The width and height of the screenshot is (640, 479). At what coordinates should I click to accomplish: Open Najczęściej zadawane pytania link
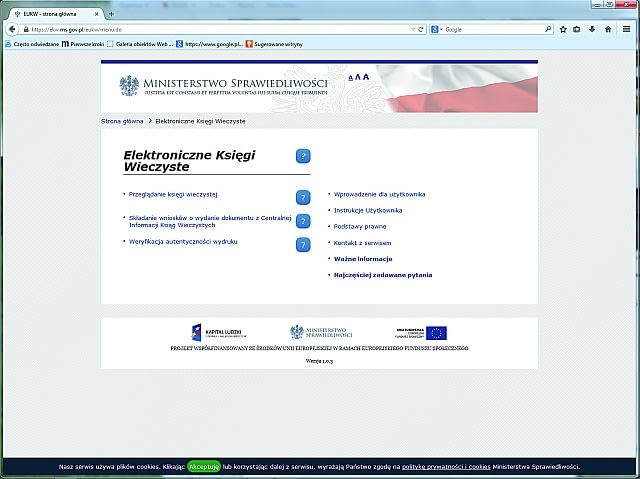point(383,275)
